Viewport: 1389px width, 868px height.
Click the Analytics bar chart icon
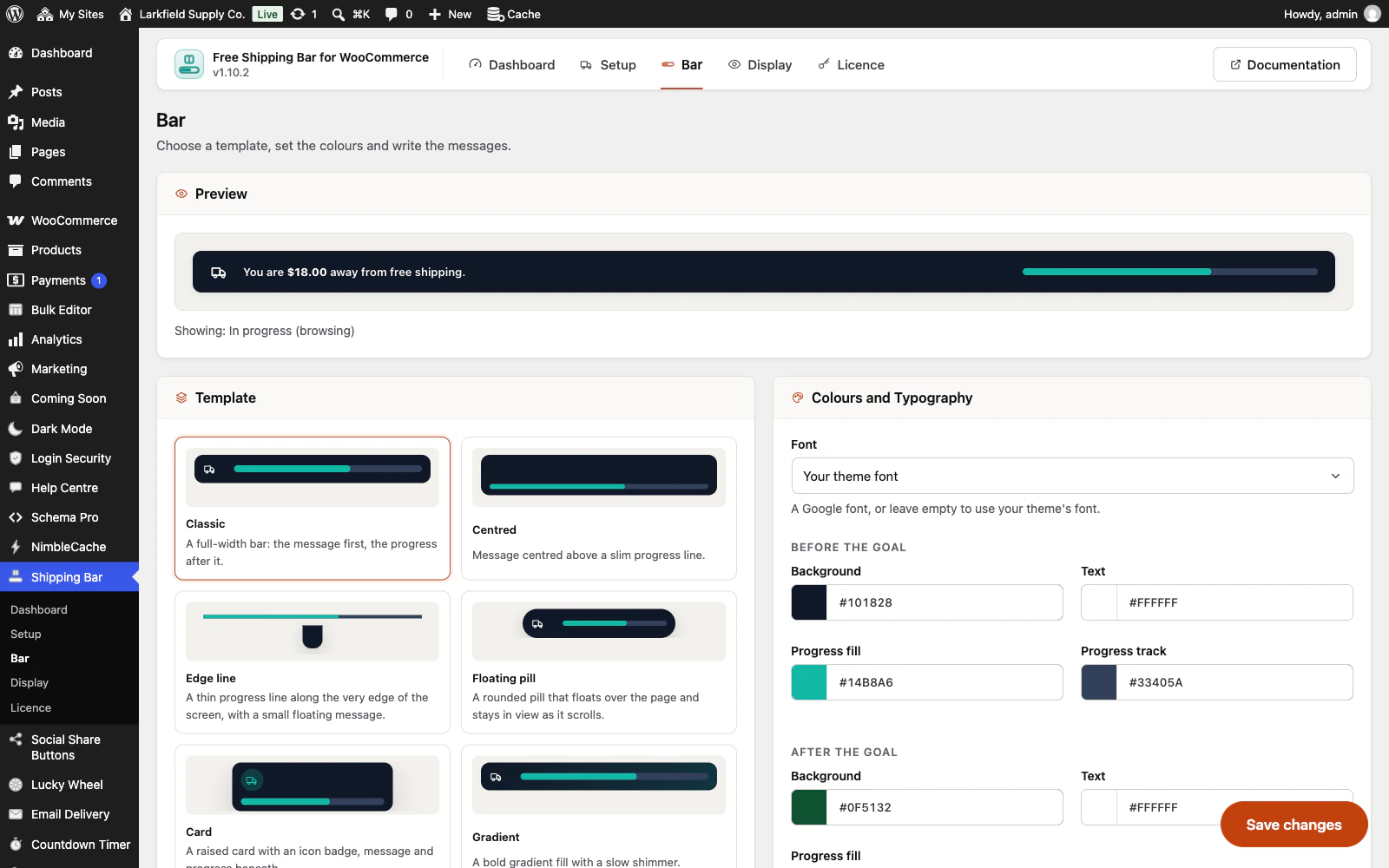(16, 339)
